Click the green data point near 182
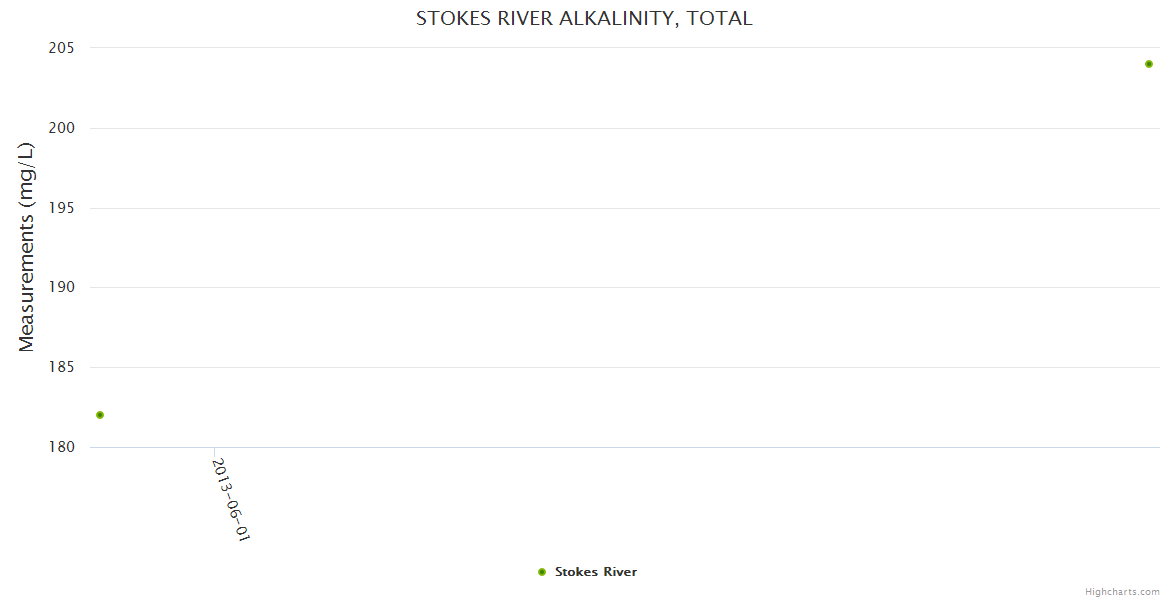The height and width of the screenshot is (600, 1170). pyautogui.click(x=100, y=415)
